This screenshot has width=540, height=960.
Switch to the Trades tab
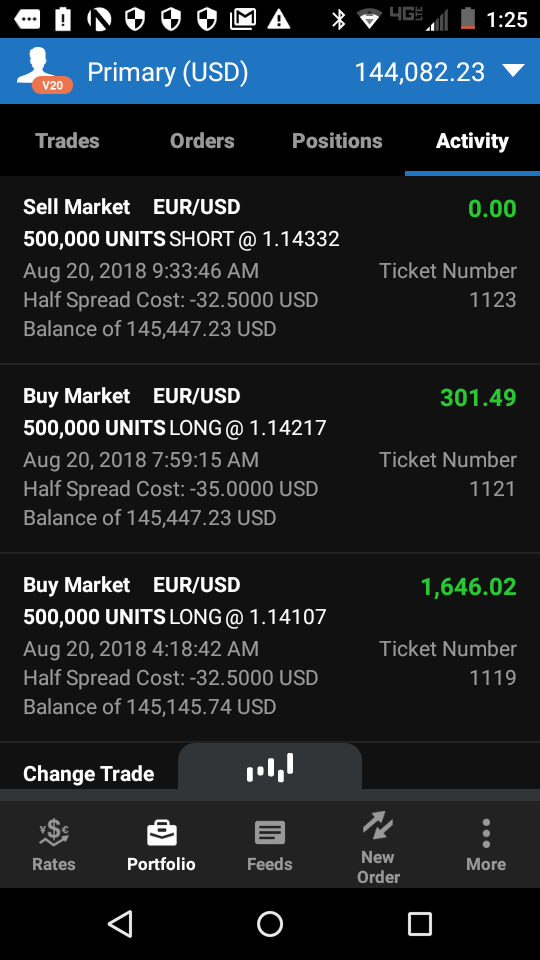[x=67, y=141]
